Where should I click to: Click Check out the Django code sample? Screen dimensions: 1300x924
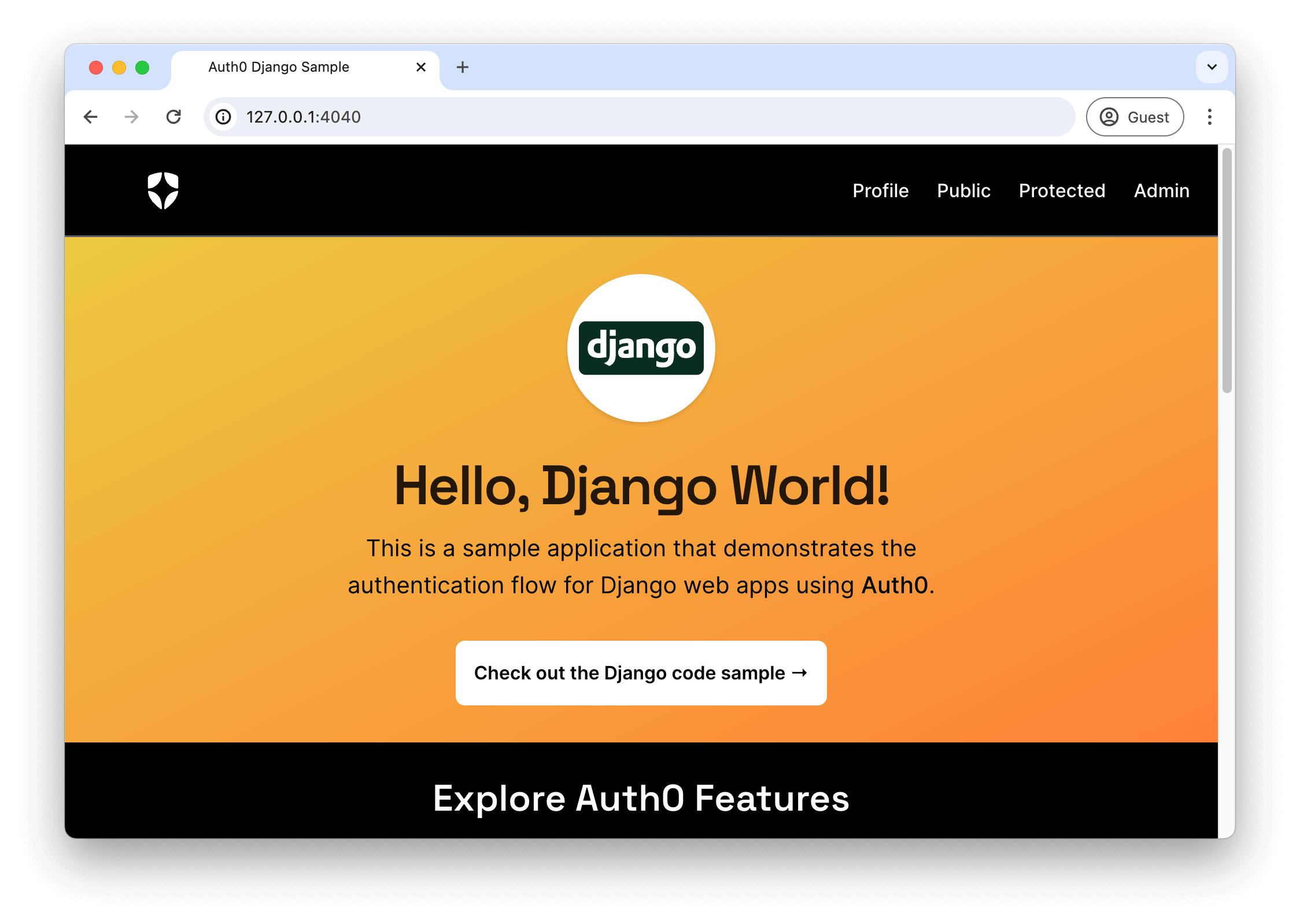[641, 673]
